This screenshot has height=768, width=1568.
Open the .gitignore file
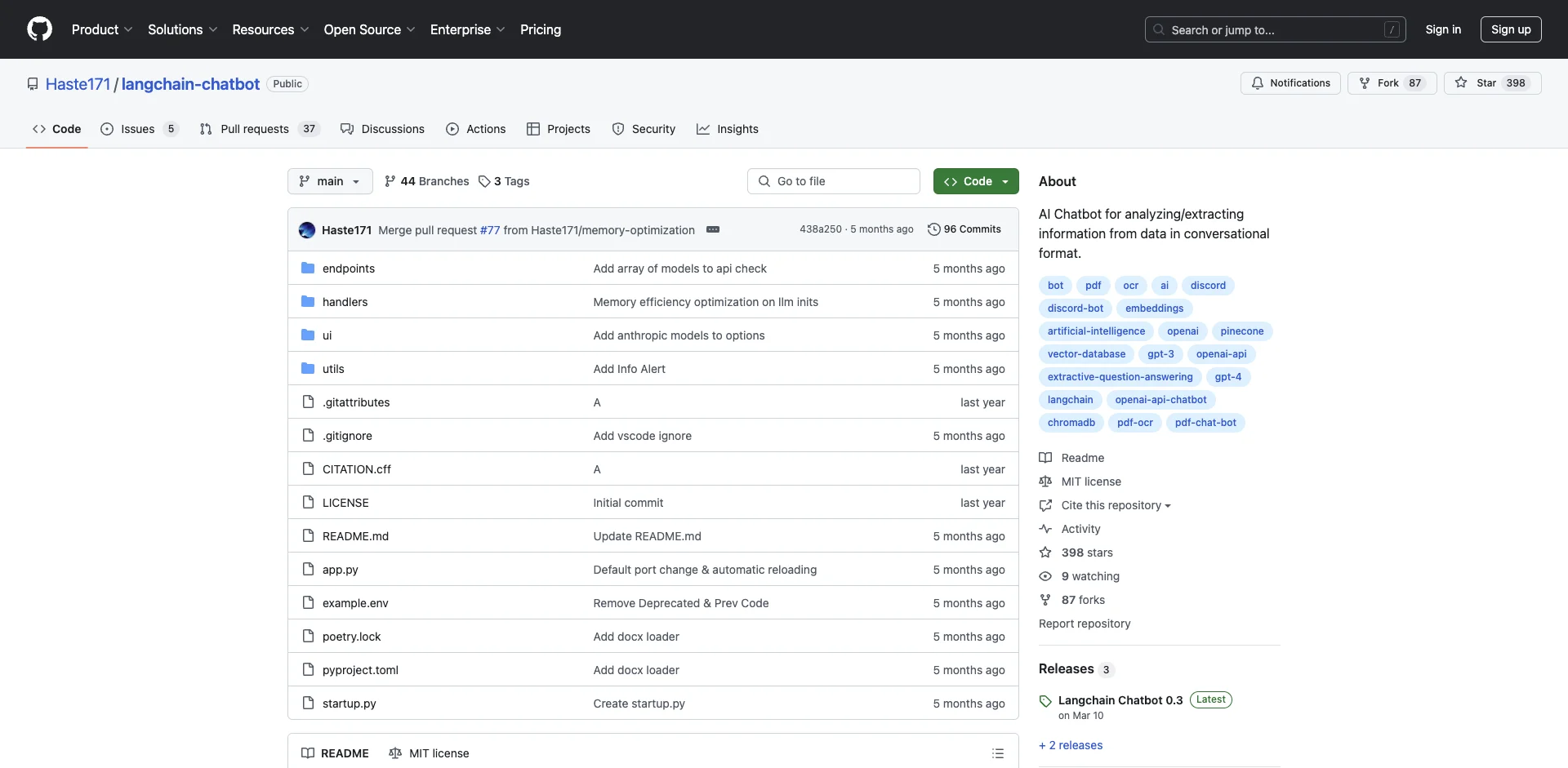347,436
